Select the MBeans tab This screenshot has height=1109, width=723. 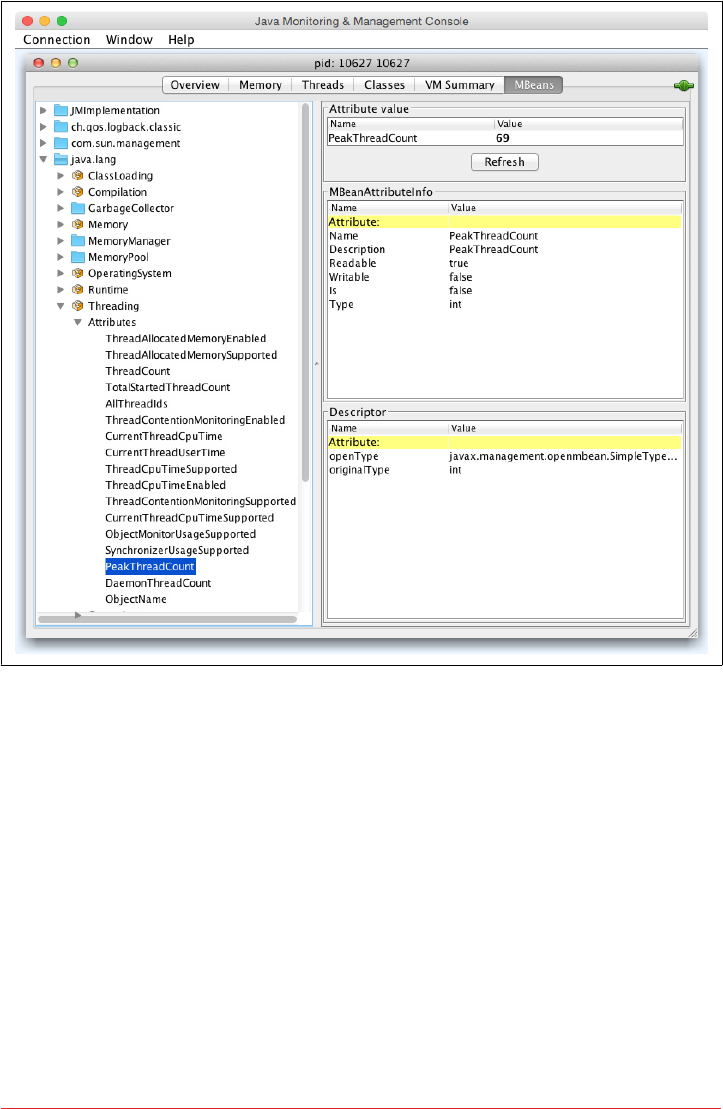pos(534,85)
